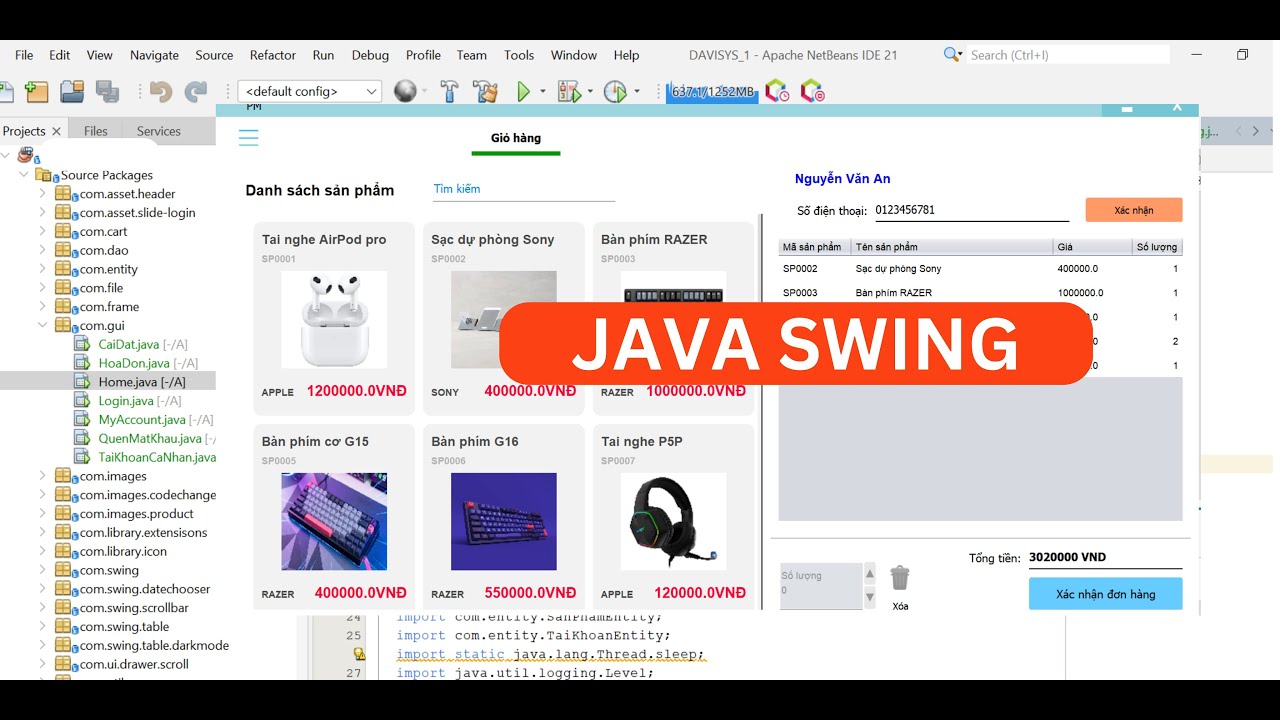Image resolution: width=1280 pixels, height=720 pixels.
Task: Click the Tìm kiếm search field
Action: coord(523,189)
